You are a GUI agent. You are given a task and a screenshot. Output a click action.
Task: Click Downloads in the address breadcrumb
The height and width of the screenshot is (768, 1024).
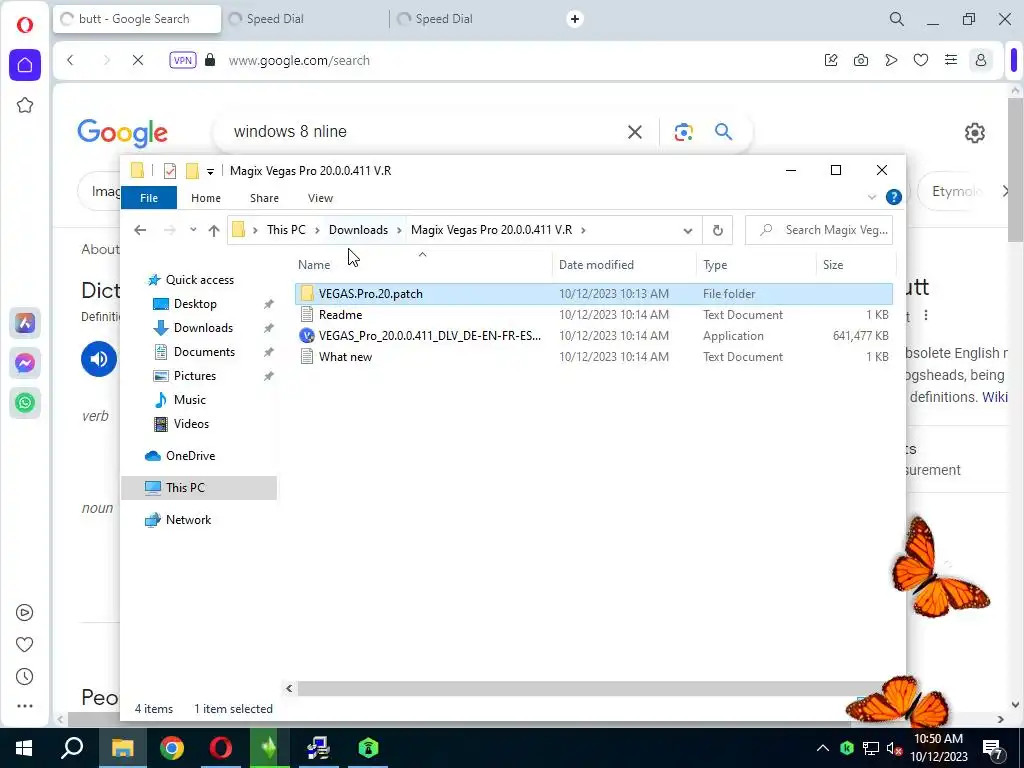[358, 230]
